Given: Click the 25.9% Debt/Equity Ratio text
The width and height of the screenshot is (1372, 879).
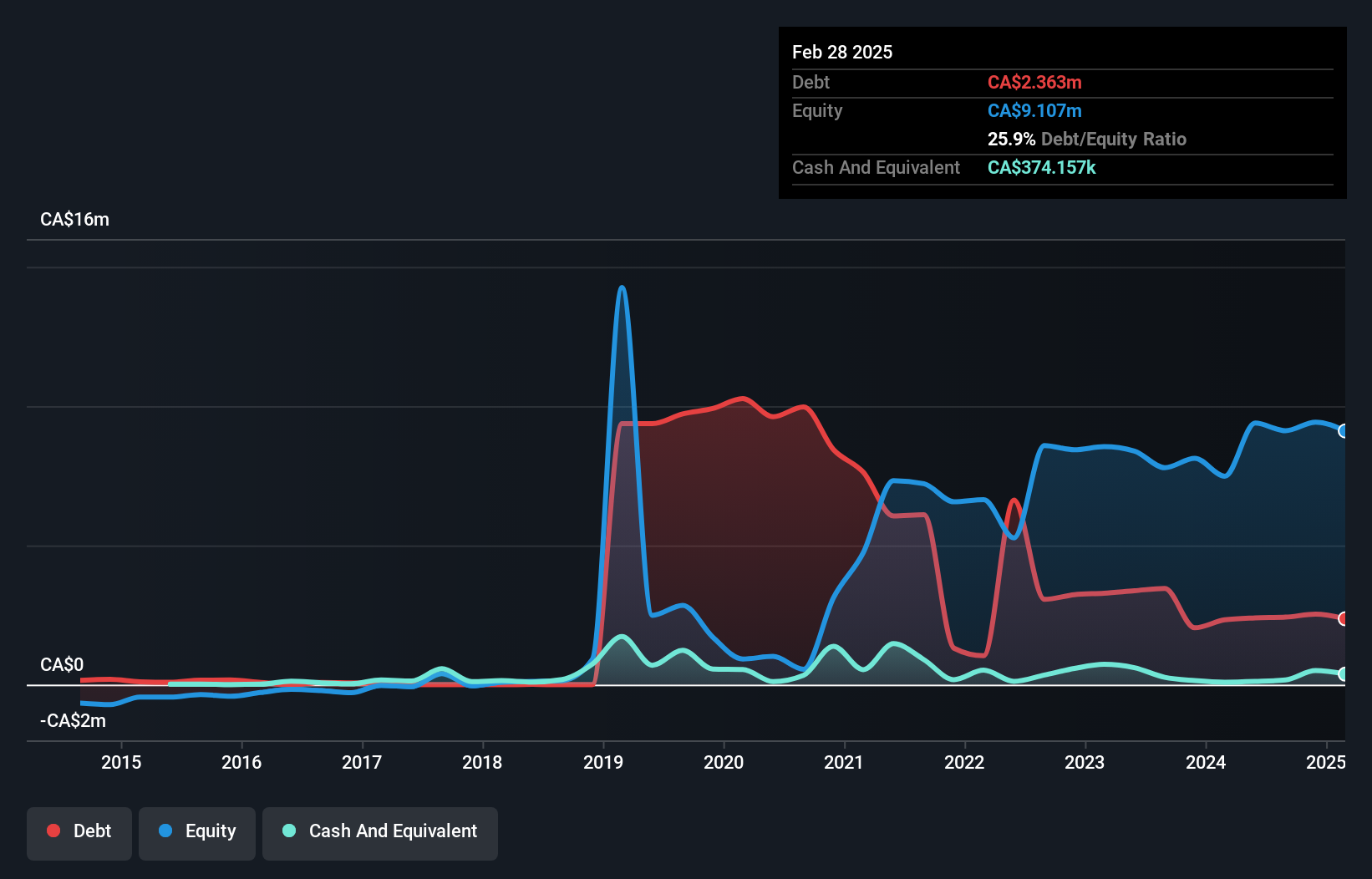Looking at the screenshot, I should (1086, 140).
